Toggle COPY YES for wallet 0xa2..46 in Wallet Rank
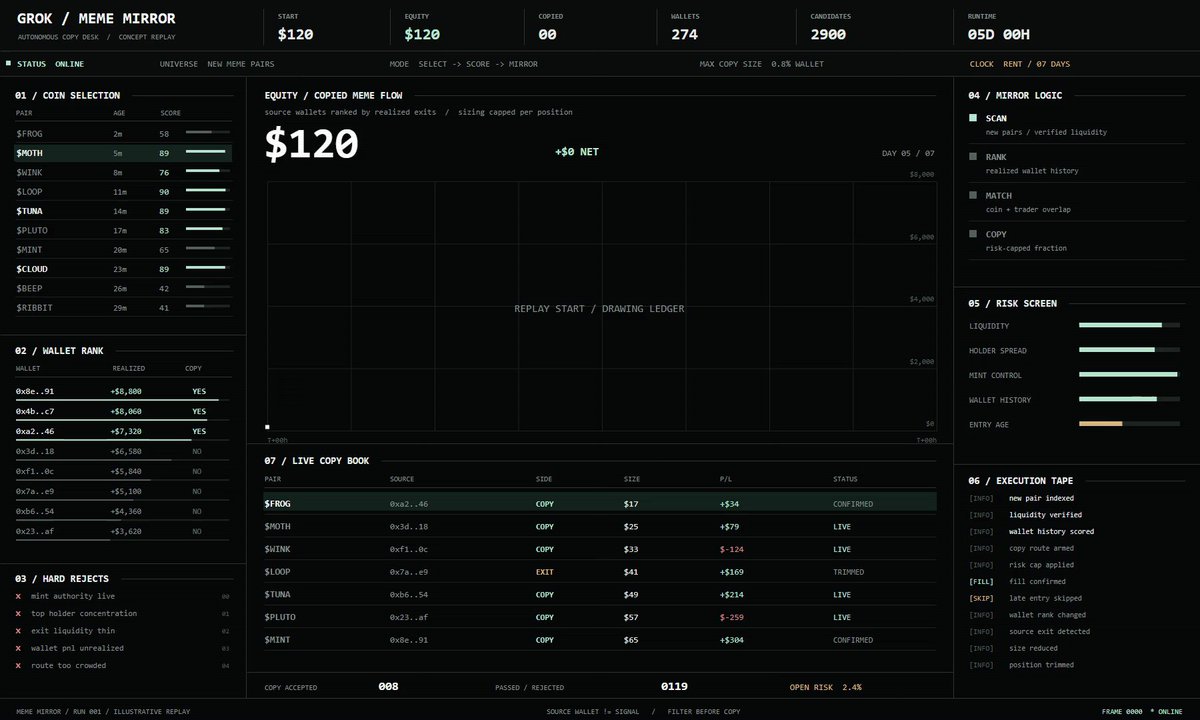The image size is (1200, 720). [x=199, y=431]
